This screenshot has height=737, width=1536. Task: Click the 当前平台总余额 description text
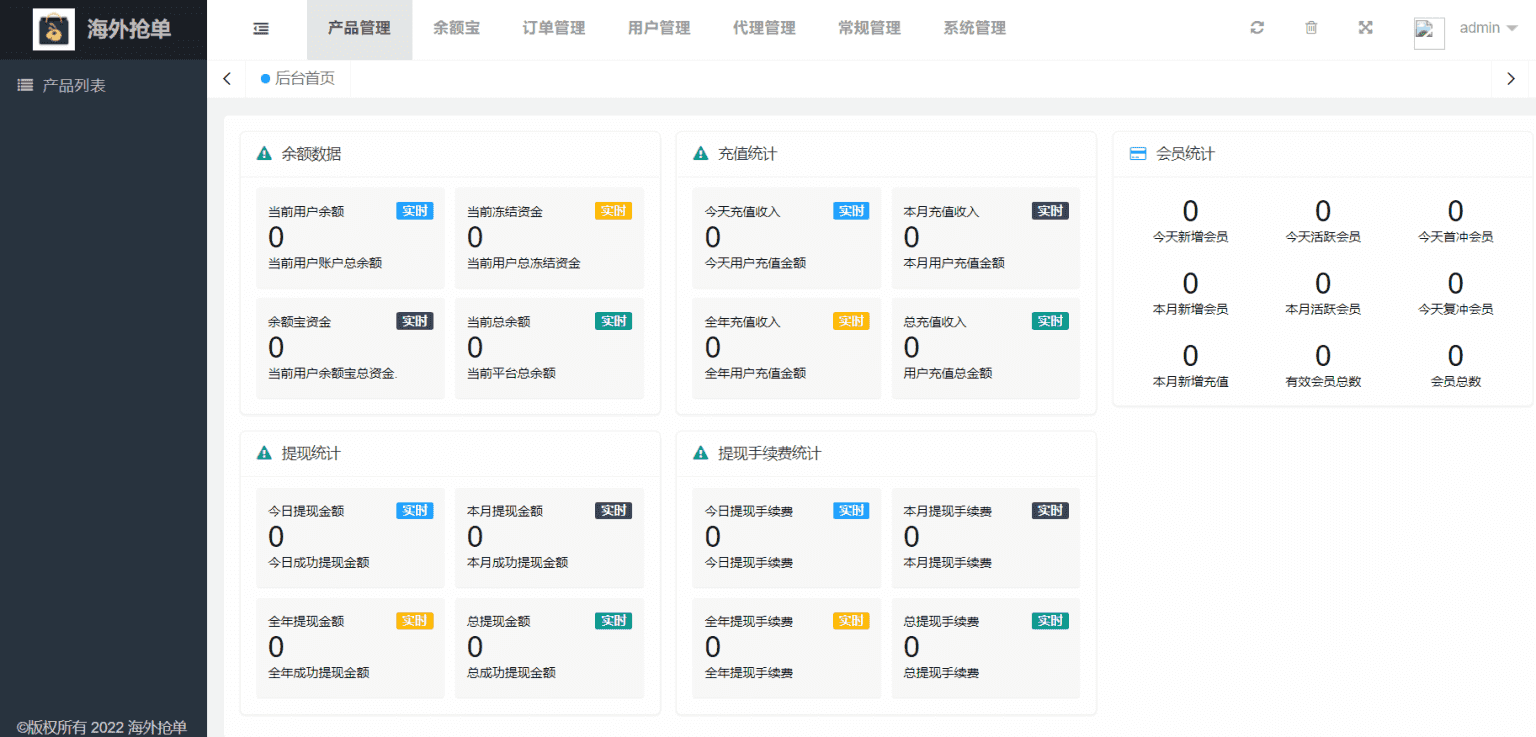pyautogui.click(x=511, y=373)
